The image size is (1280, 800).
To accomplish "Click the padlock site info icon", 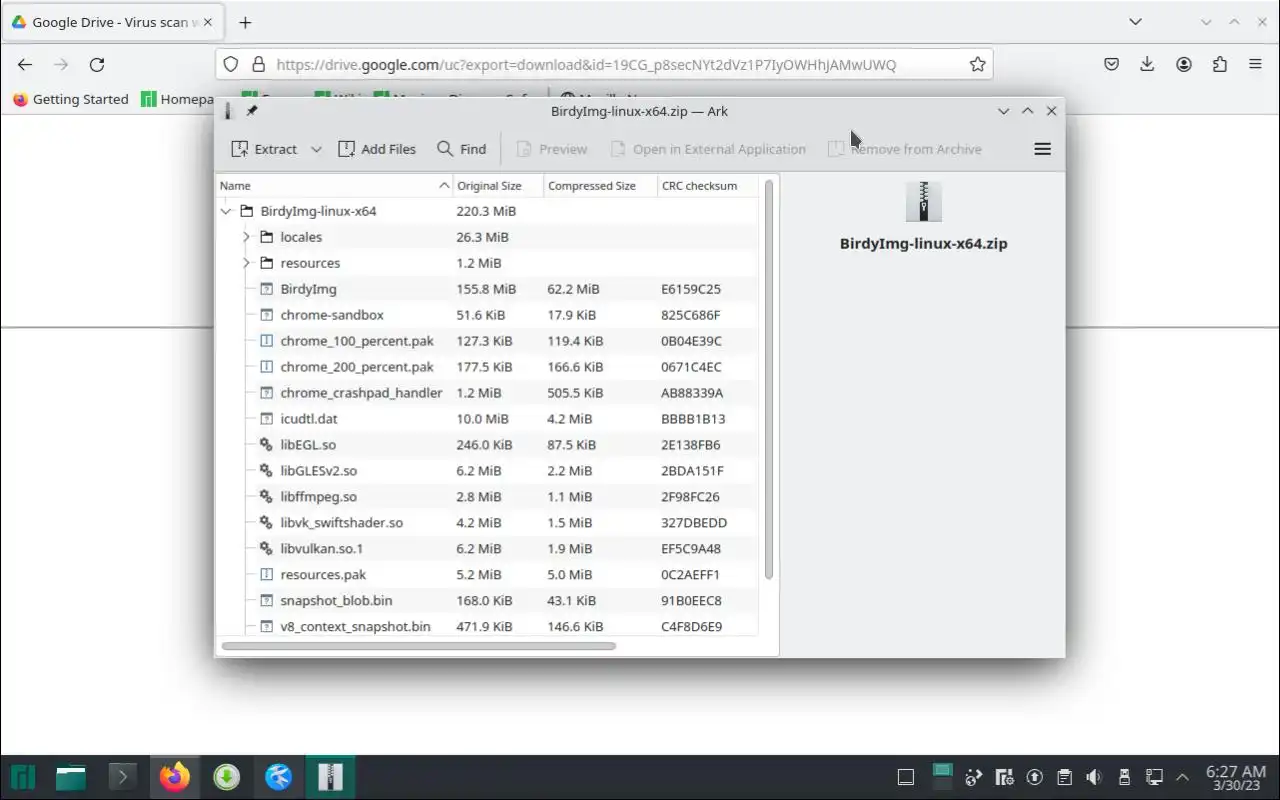I will pos(258,64).
